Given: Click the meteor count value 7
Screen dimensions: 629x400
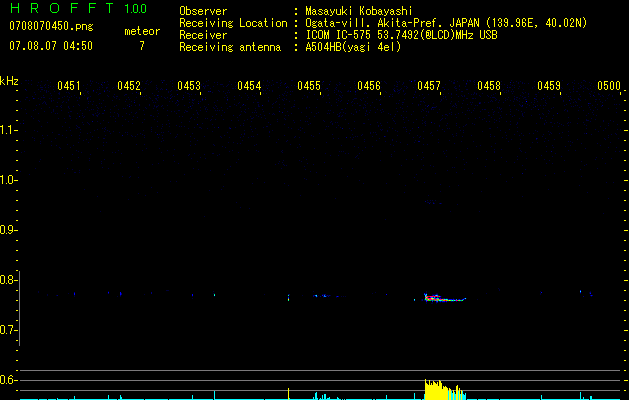Looking at the screenshot, I should [x=142, y=46].
